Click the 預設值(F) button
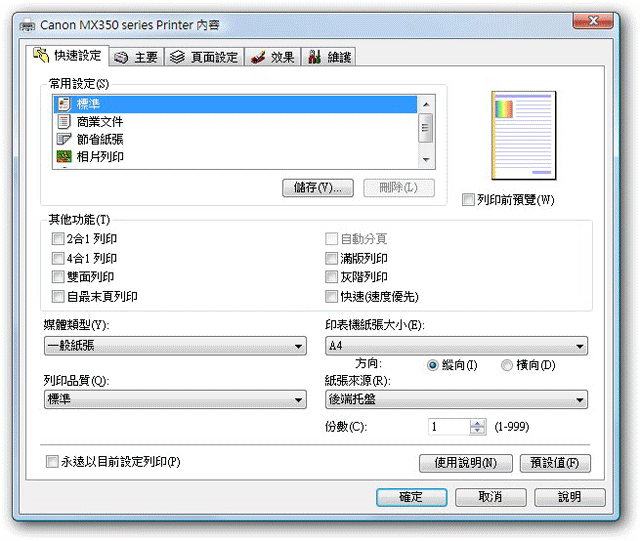The width and height of the screenshot is (640, 541). coord(555,463)
